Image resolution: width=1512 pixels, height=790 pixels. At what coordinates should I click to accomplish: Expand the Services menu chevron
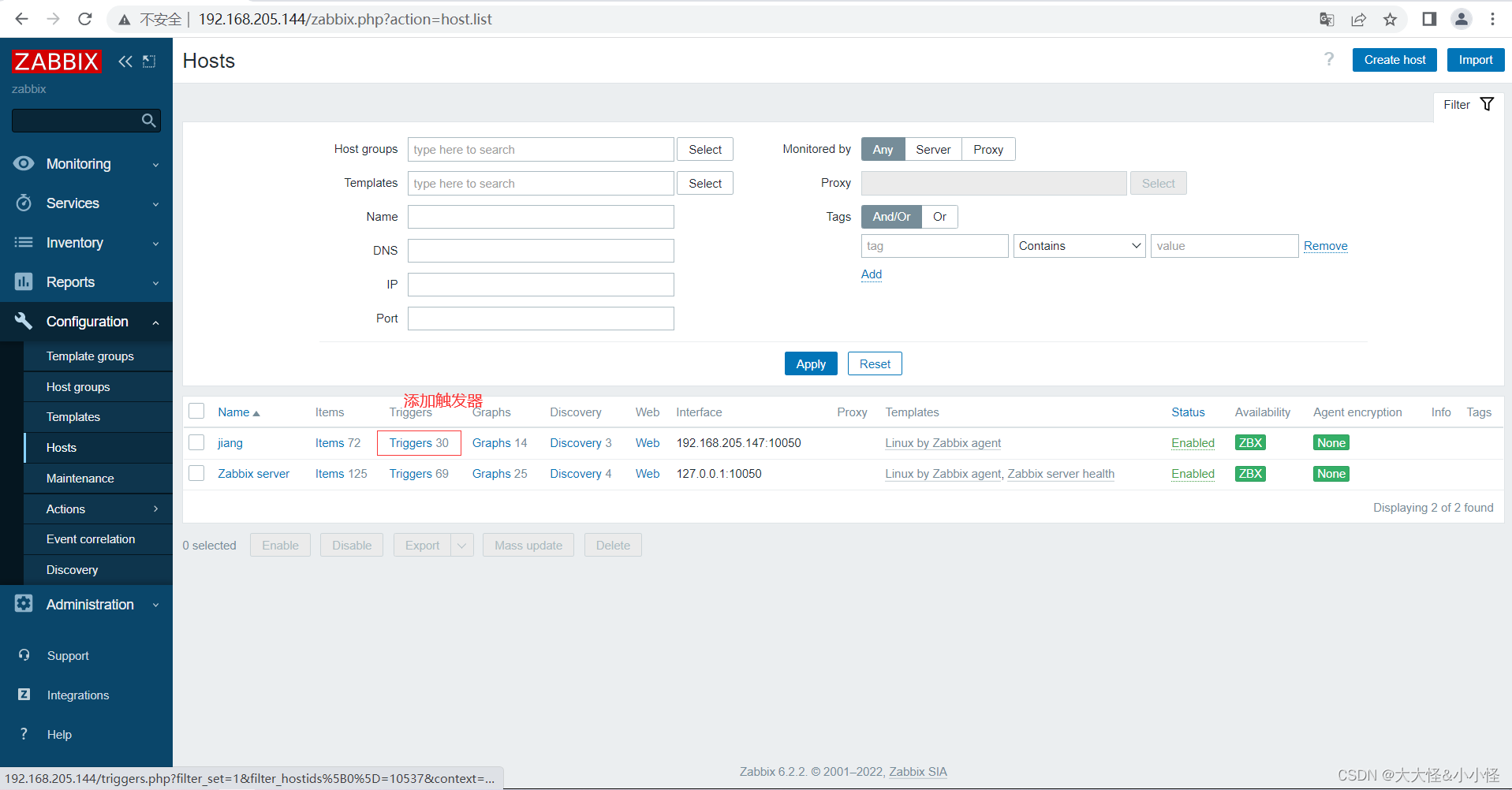point(155,204)
